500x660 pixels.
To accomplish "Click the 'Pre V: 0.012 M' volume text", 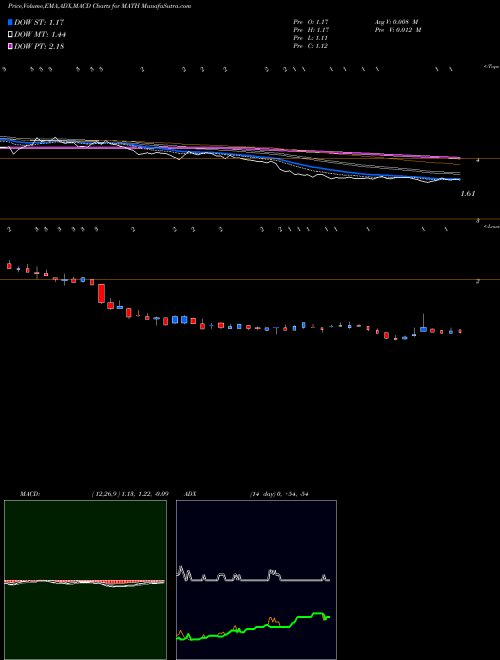I will pyautogui.click(x=398, y=30).
